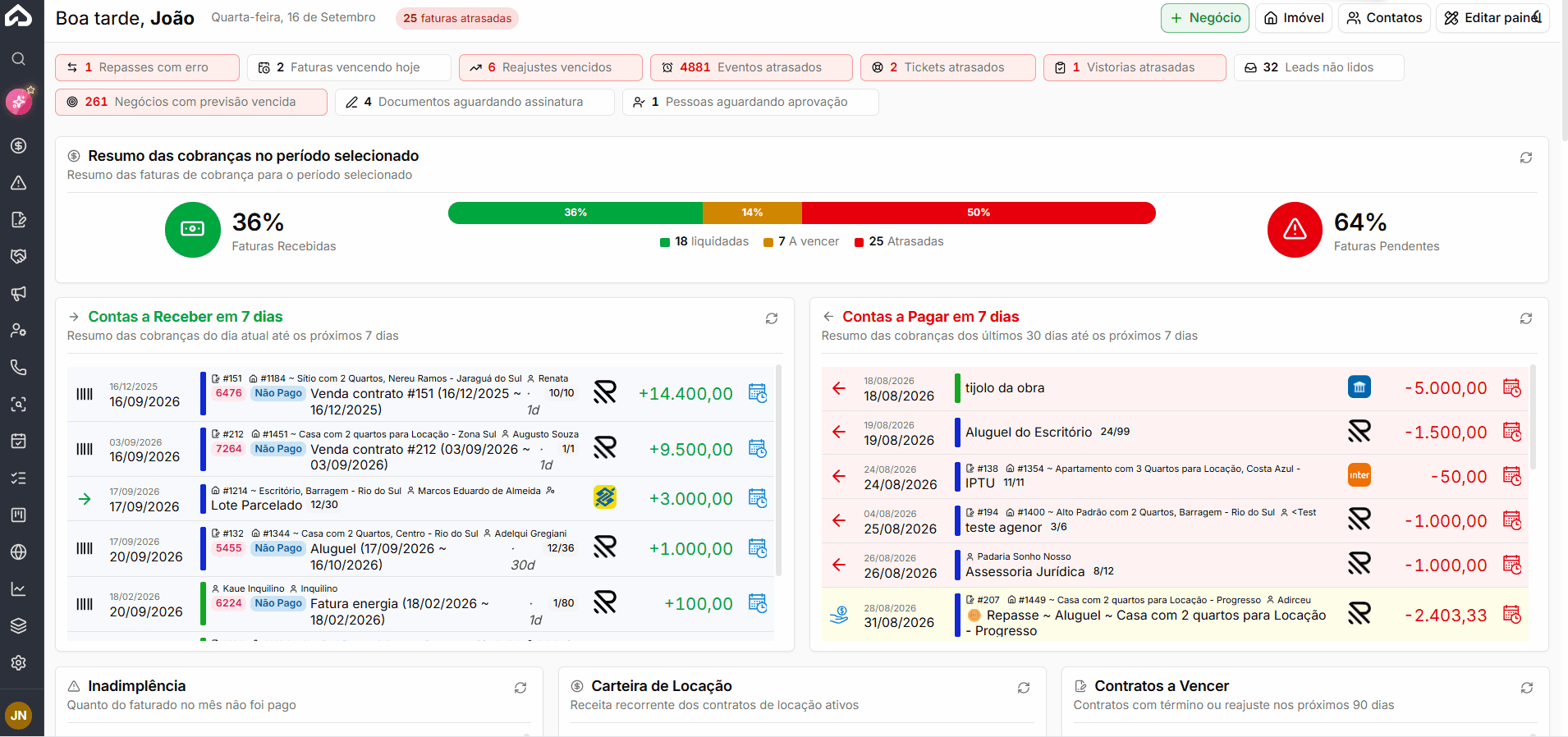Viewport: 1568px width, 737px height.
Task: Click Editar painel
Action: [x=1492, y=18]
